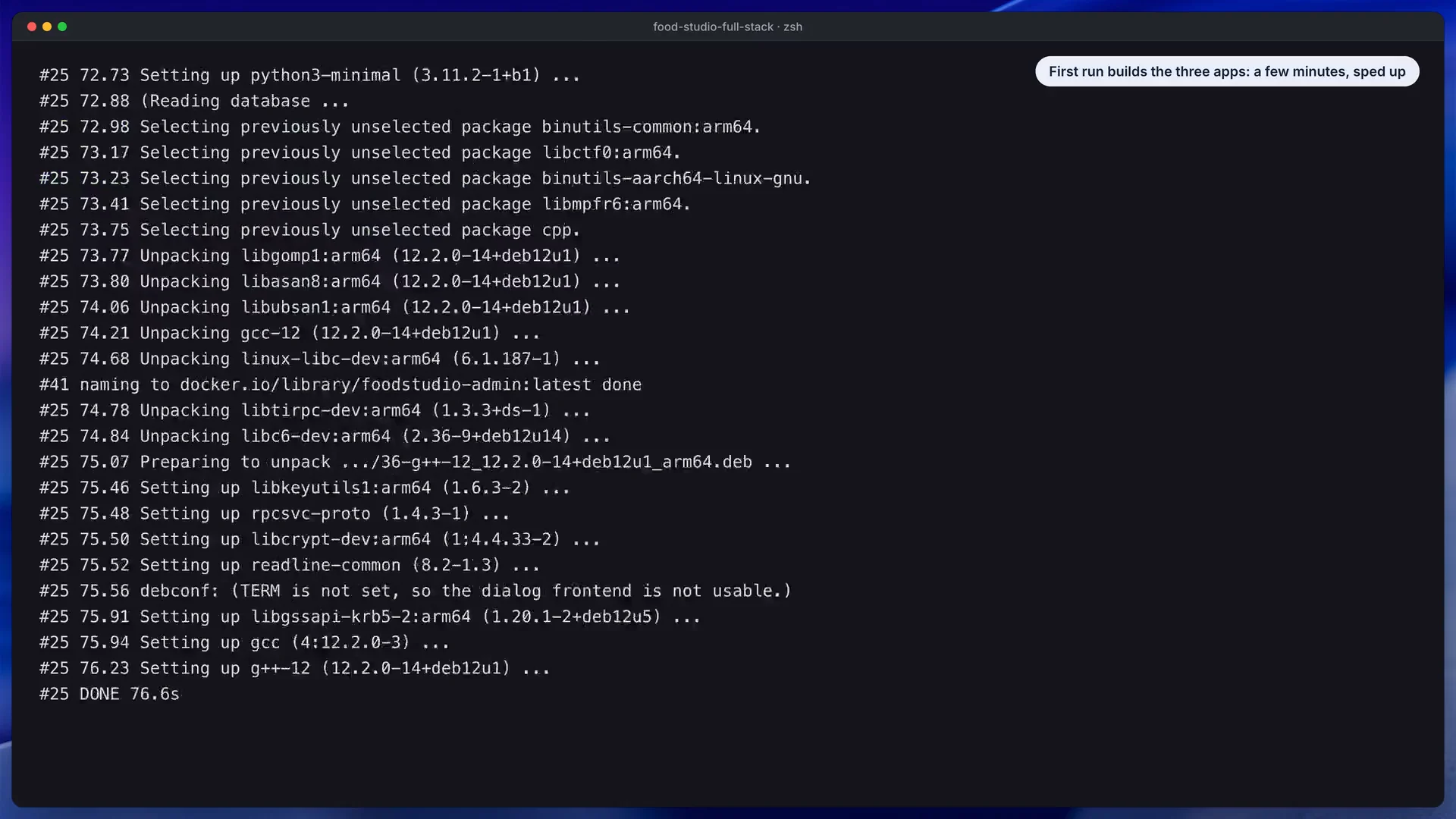The height and width of the screenshot is (819, 1456).
Task: Click the 'Unpacking gcc-12' line
Action: coord(290,333)
